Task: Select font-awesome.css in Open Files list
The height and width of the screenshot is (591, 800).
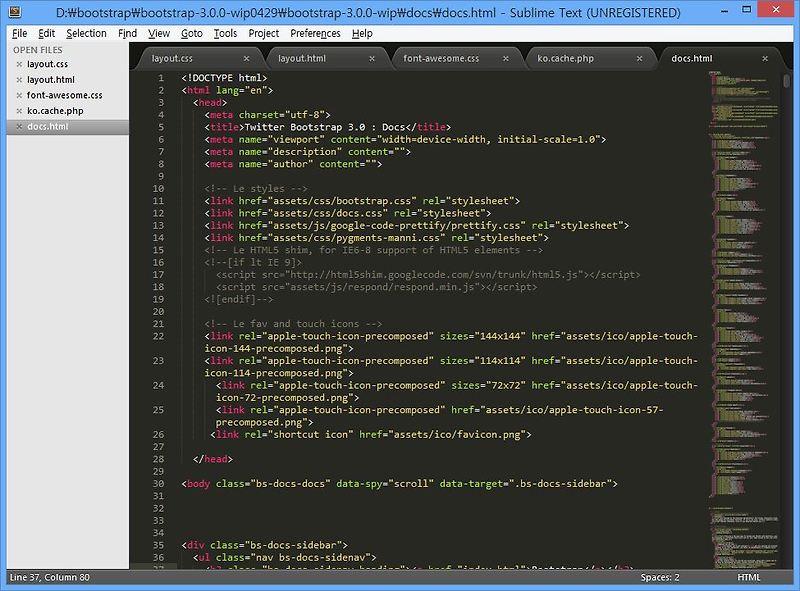Action: pyautogui.click(x=64, y=95)
